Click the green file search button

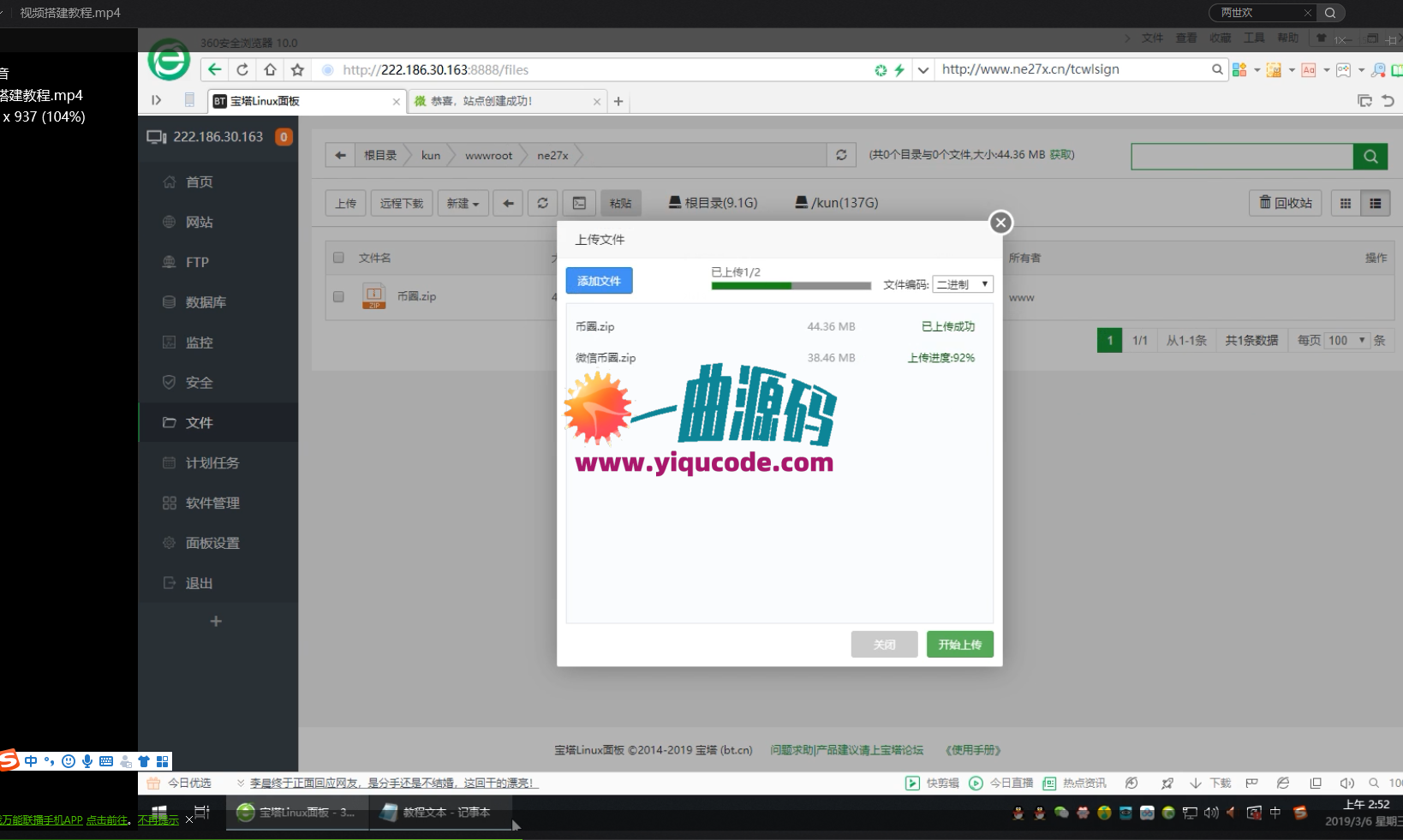coord(1370,156)
